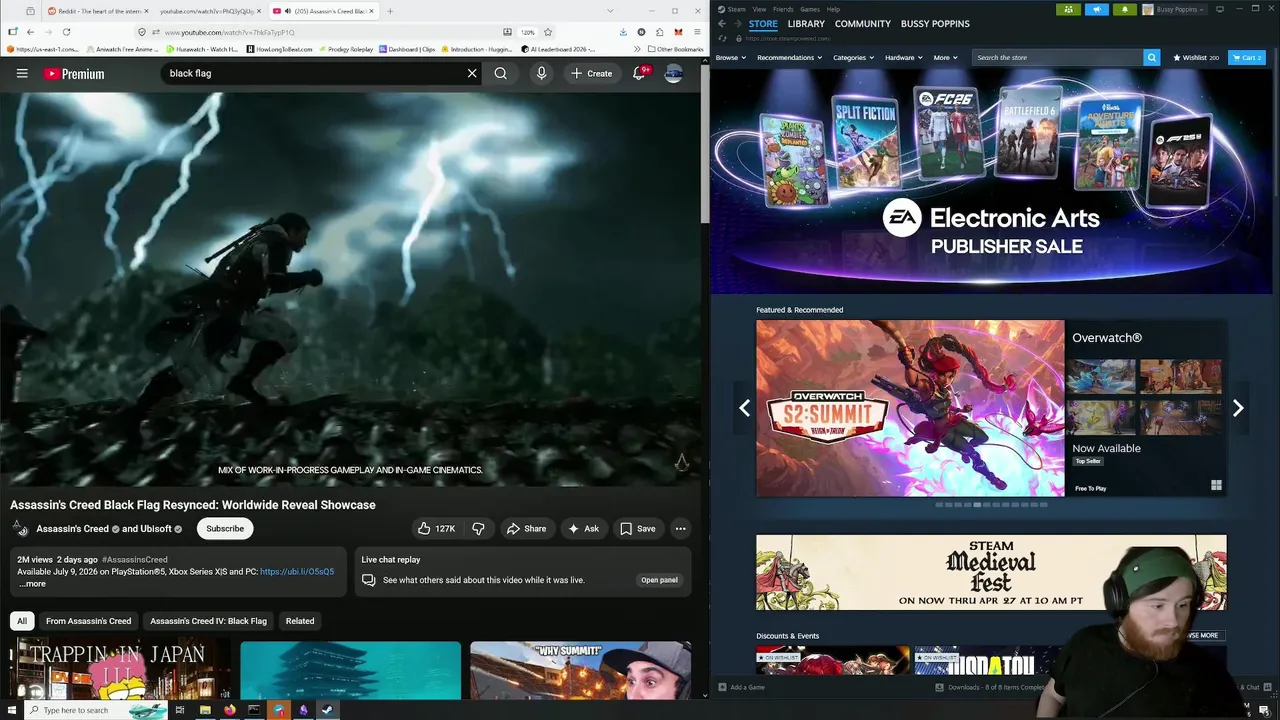
Task: Expand the Categories dropdown in Steam
Action: point(853,58)
